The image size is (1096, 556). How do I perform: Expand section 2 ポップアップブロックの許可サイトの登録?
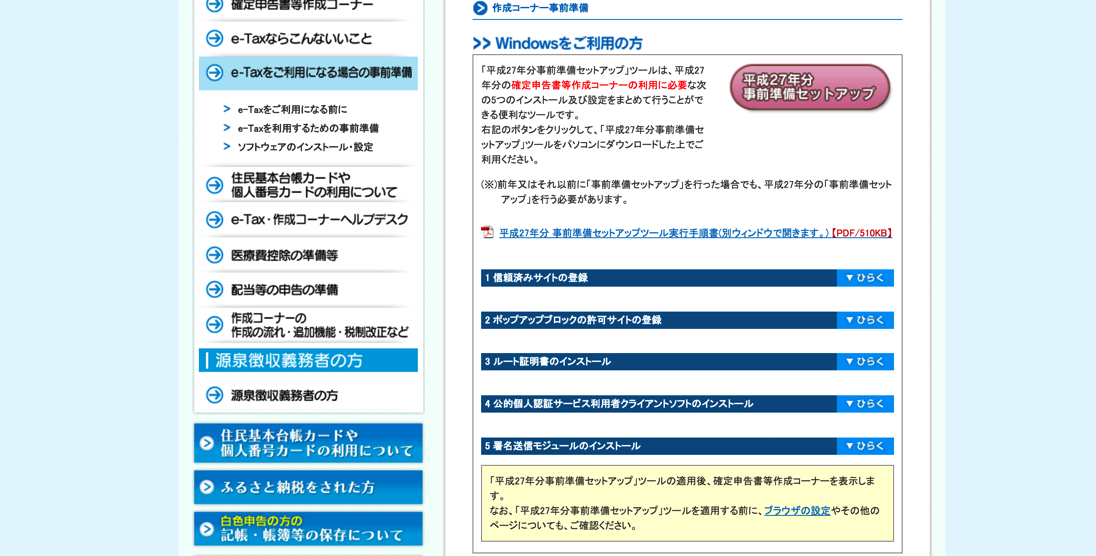(865, 320)
